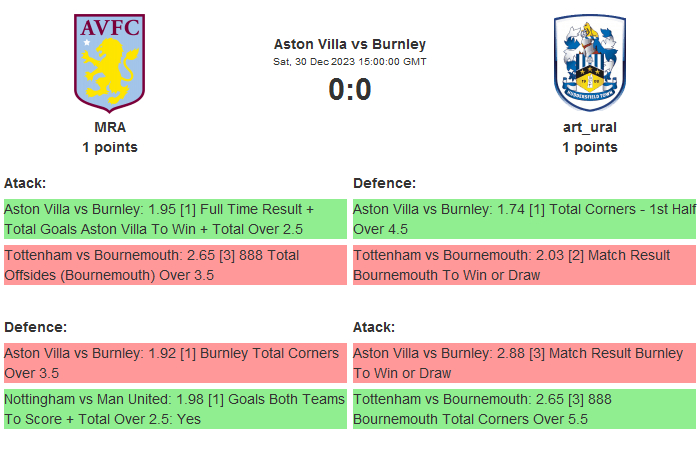The width and height of the screenshot is (700, 460).
Task: Click the Atack heading under MRA
Action: coord(25,183)
